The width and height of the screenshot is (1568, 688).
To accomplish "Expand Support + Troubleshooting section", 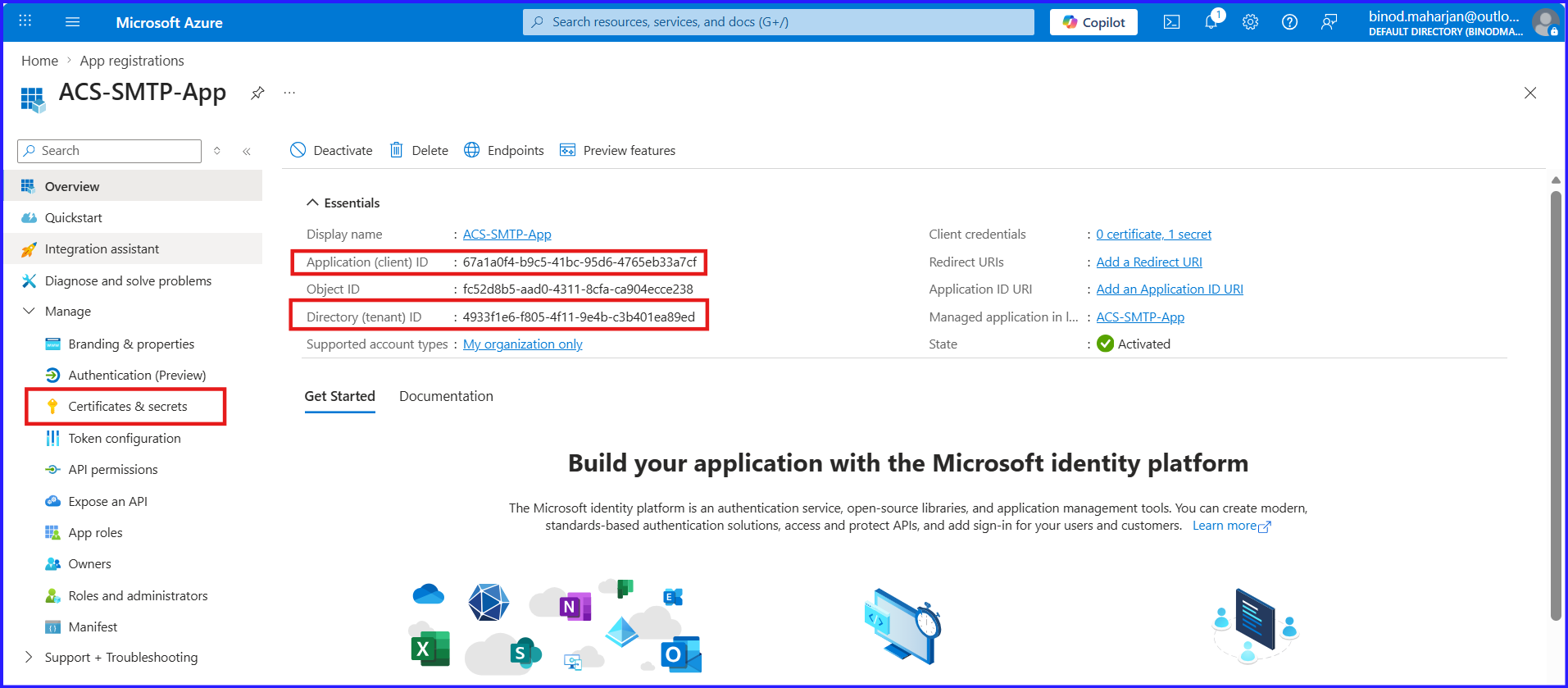I will point(29,657).
